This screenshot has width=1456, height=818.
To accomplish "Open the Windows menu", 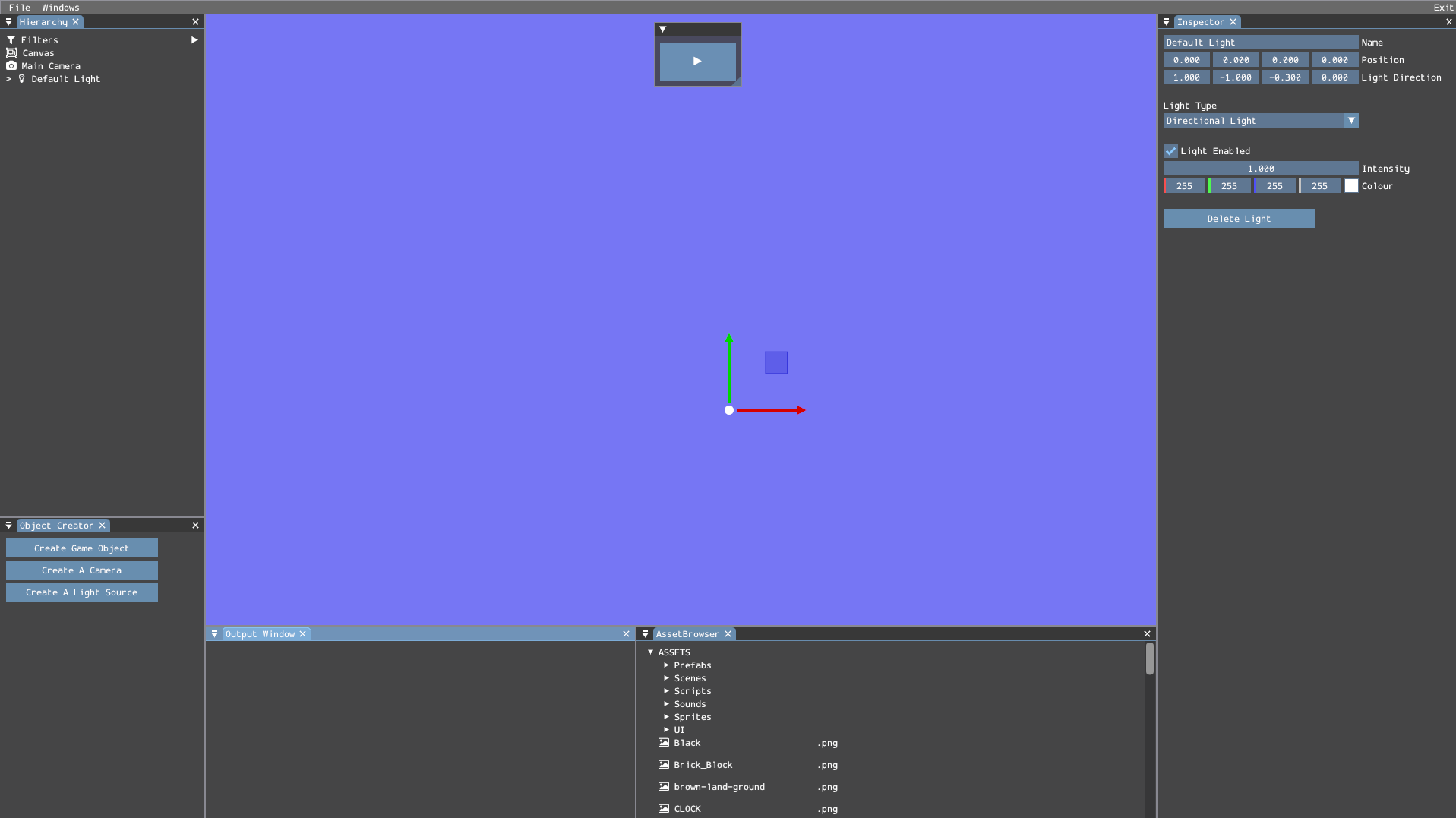I will pos(61,7).
